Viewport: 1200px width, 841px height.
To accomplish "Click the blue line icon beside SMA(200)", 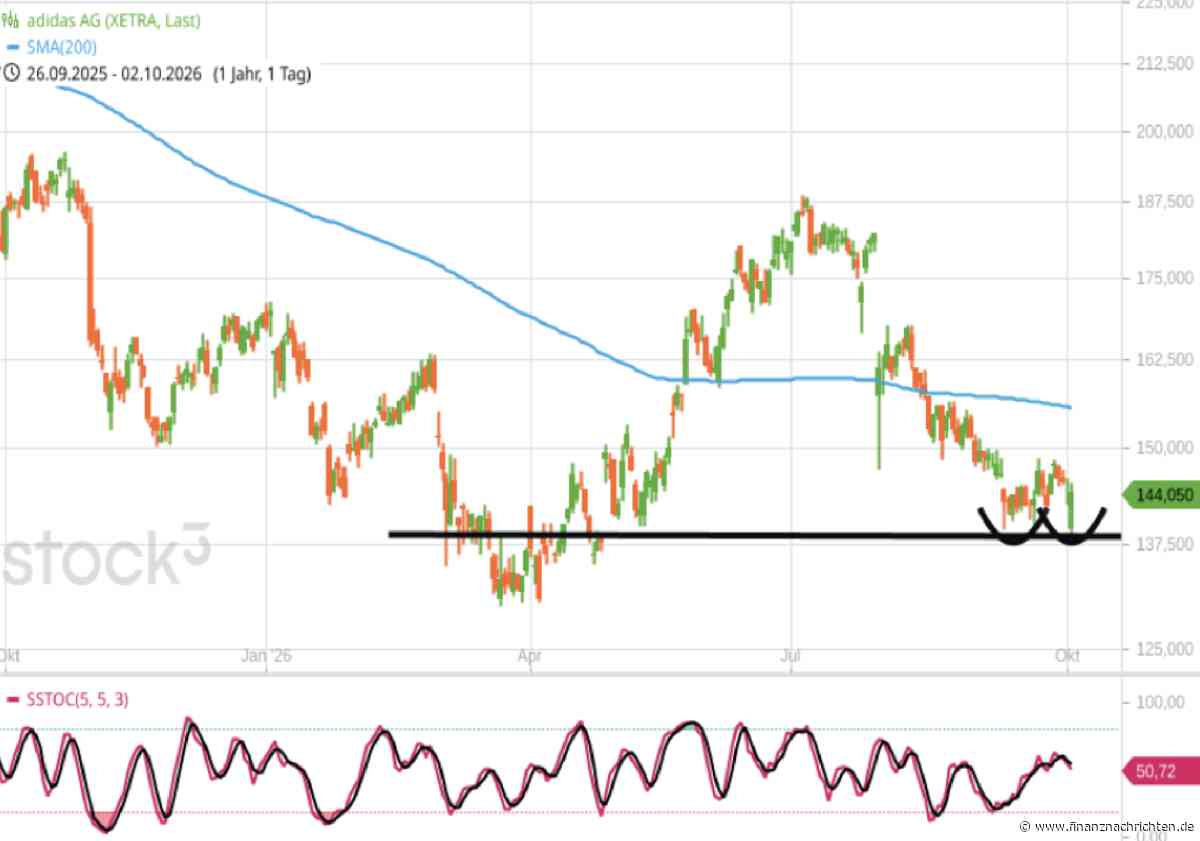I will coord(11,47).
